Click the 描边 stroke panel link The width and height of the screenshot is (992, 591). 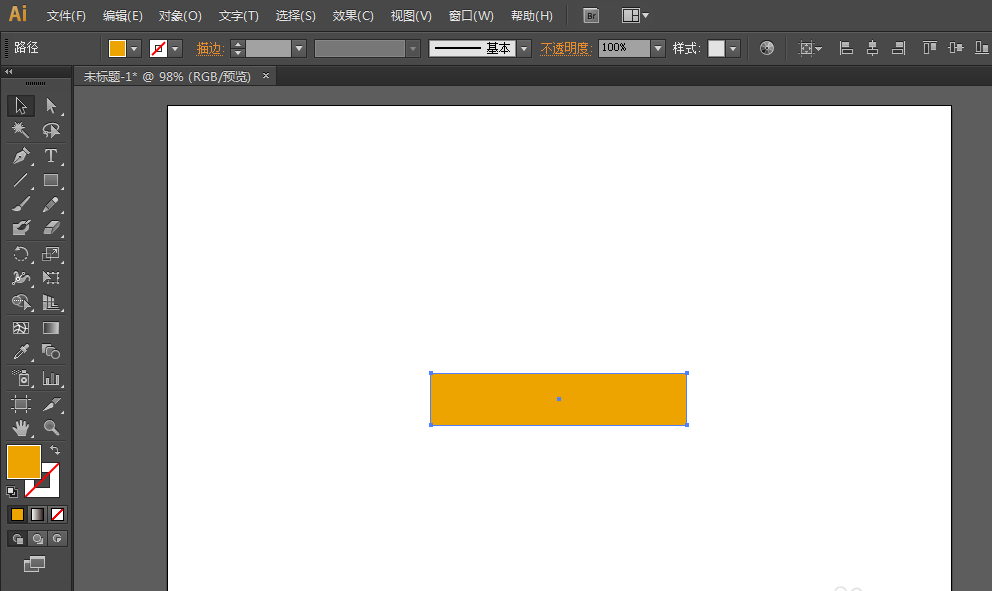pos(210,49)
